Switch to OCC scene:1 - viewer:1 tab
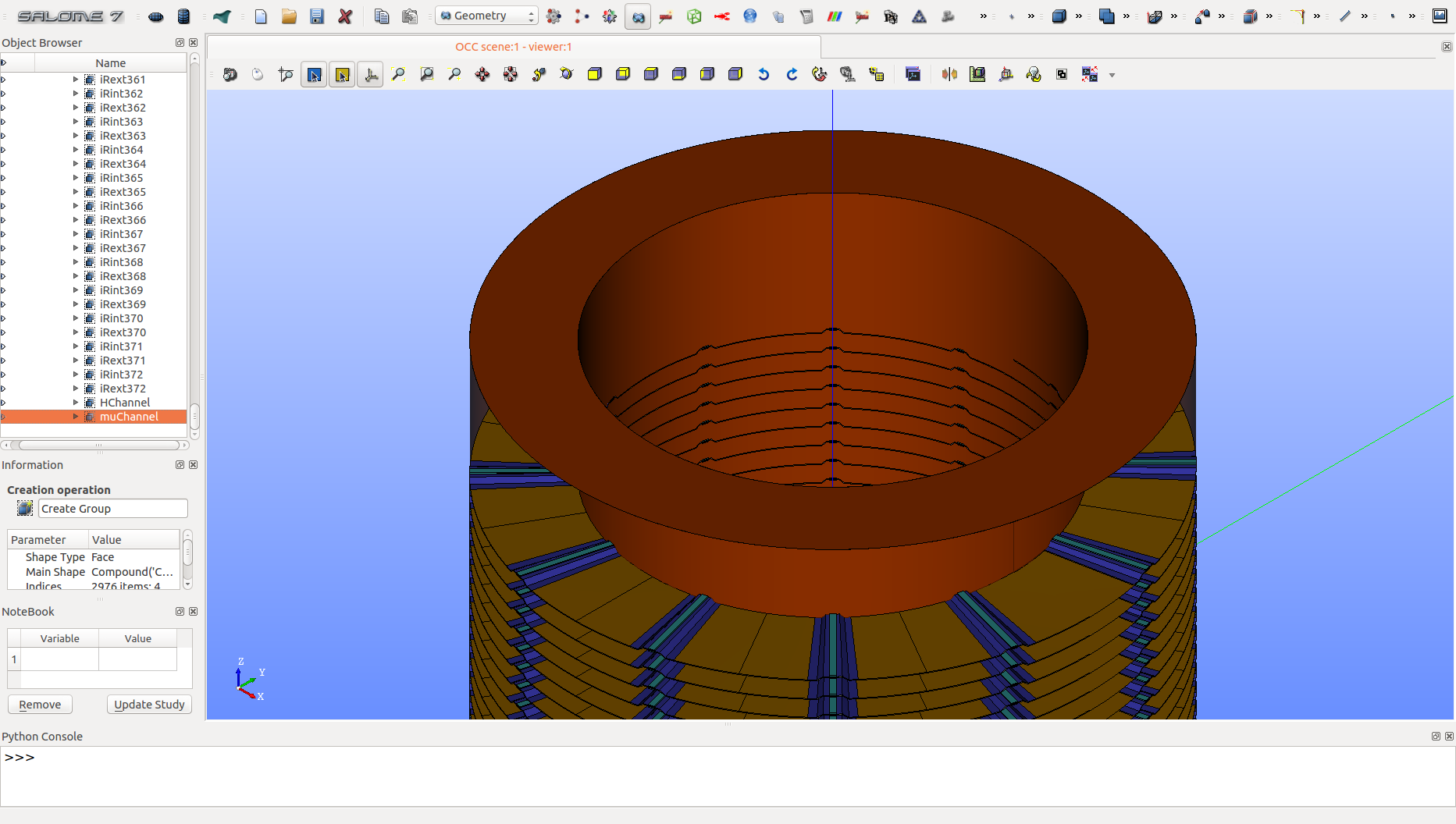The image size is (1456, 824). (x=514, y=47)
